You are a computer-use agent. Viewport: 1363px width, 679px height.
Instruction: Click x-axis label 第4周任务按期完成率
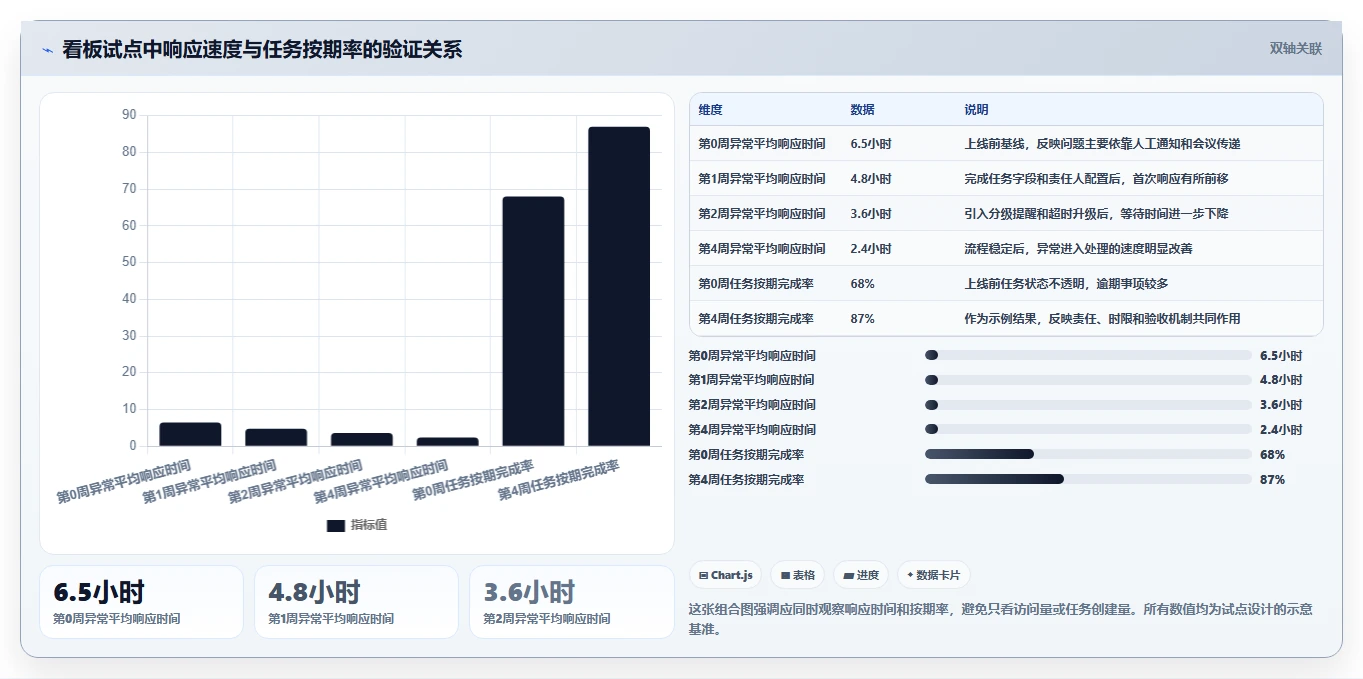point(559,481)
